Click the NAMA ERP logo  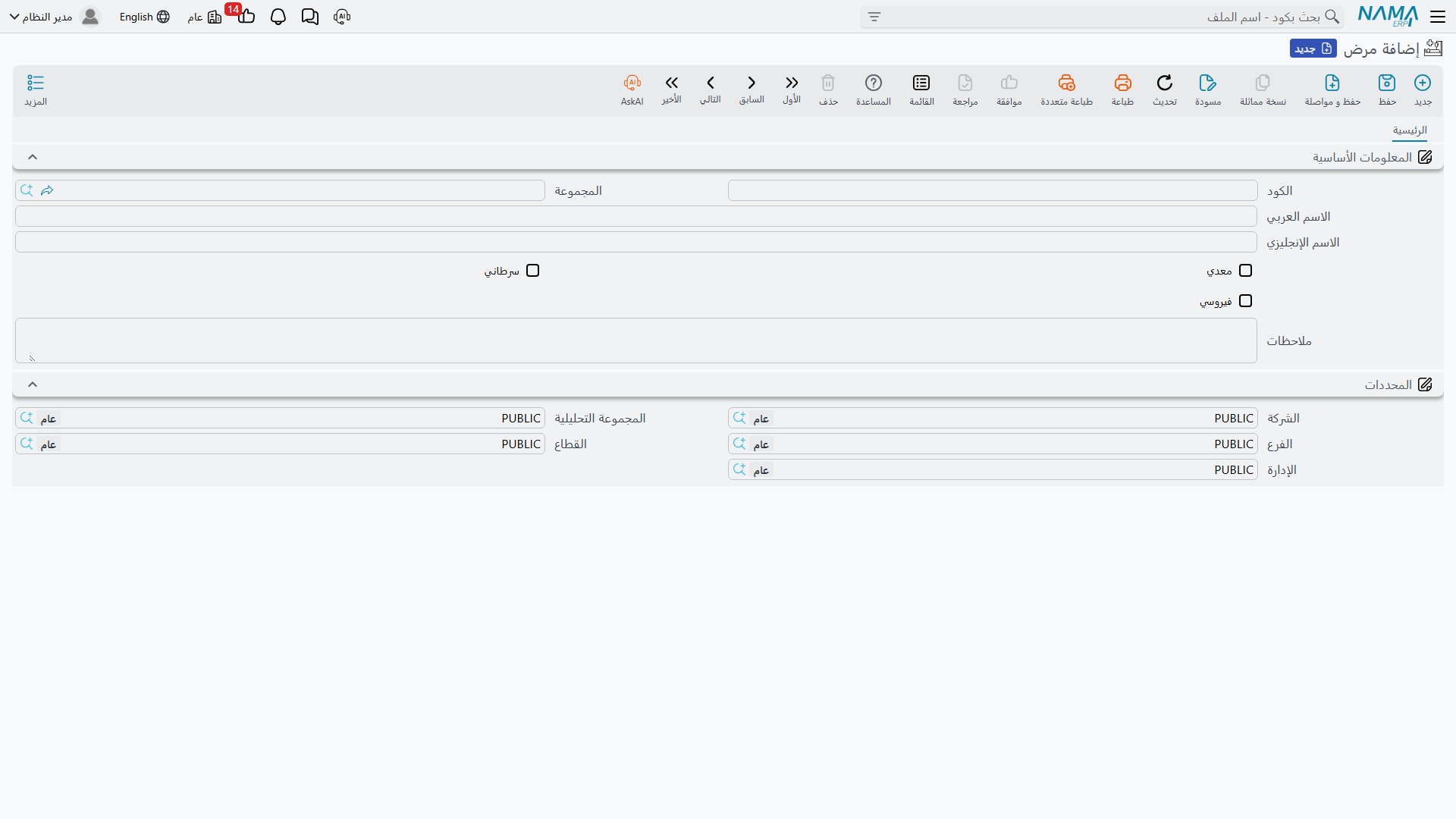coord(1388,16)
